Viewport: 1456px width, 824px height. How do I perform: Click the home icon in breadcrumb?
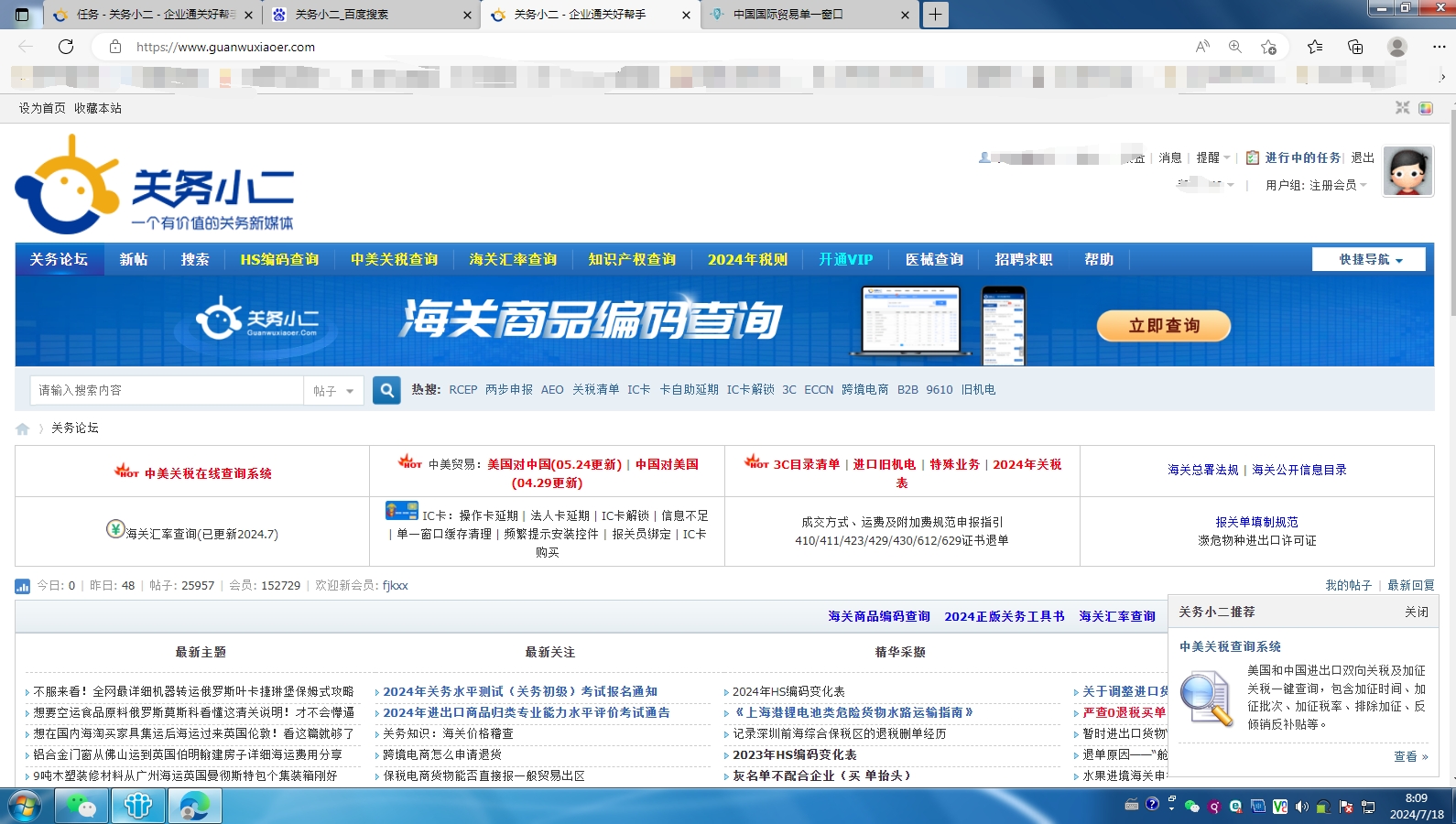pos(23,428)
